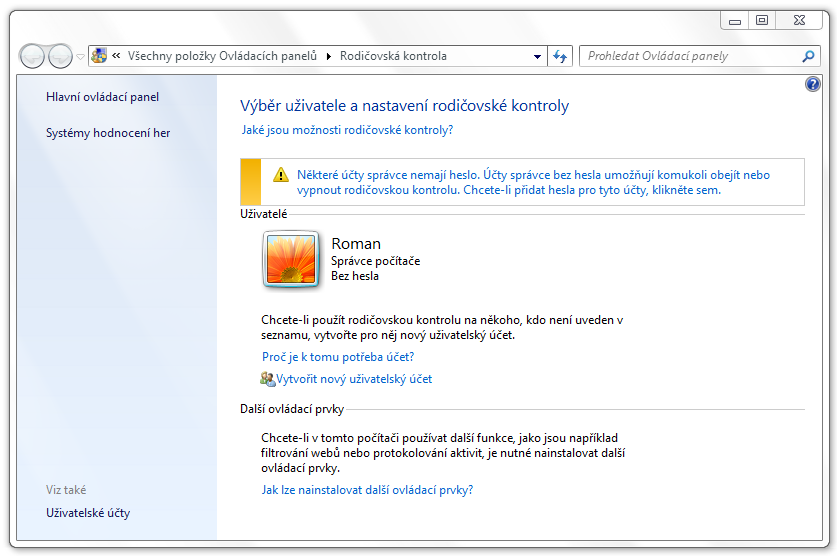This screenshot has width=837, height=556.
Task: Click the refresh arrows icon beside address bar
Action: pos(559,56)
